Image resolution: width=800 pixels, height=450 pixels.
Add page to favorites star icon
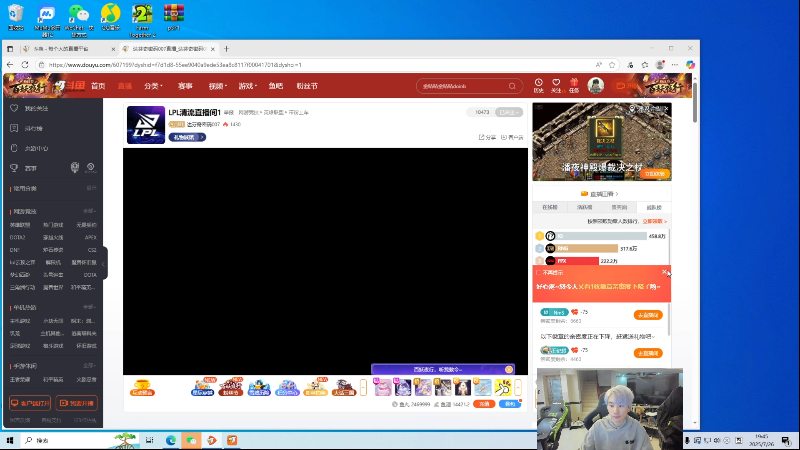coord(612,65)
